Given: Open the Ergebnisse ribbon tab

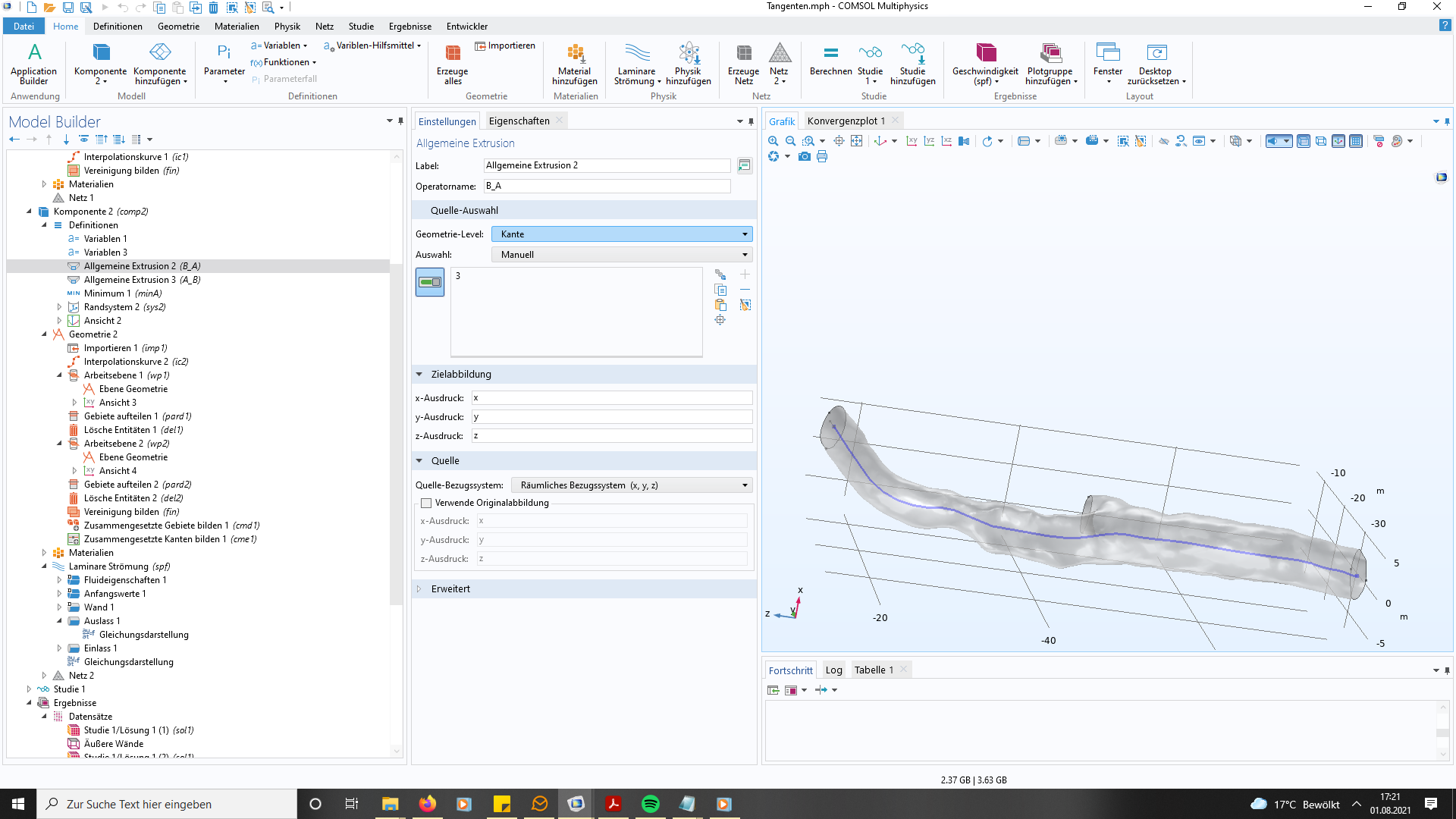Looking at the screenshot, I should [409, 27].
